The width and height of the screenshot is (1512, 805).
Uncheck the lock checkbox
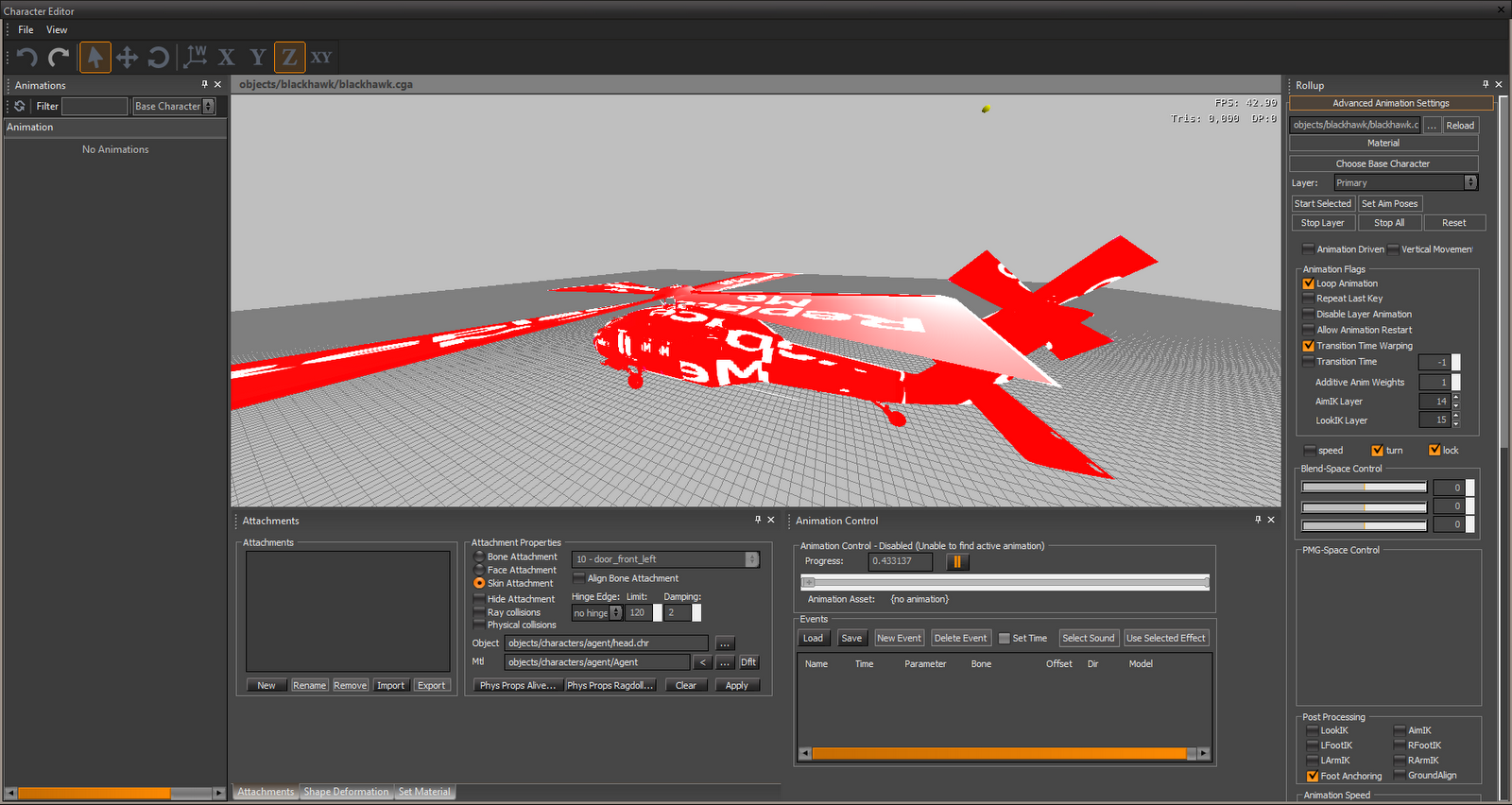[x=1435, y=451]
